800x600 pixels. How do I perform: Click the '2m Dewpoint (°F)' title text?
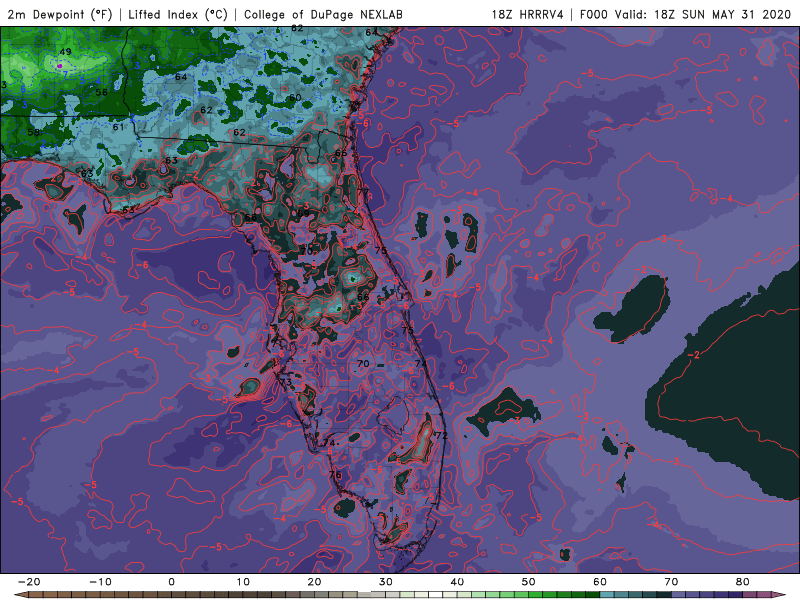60,15
